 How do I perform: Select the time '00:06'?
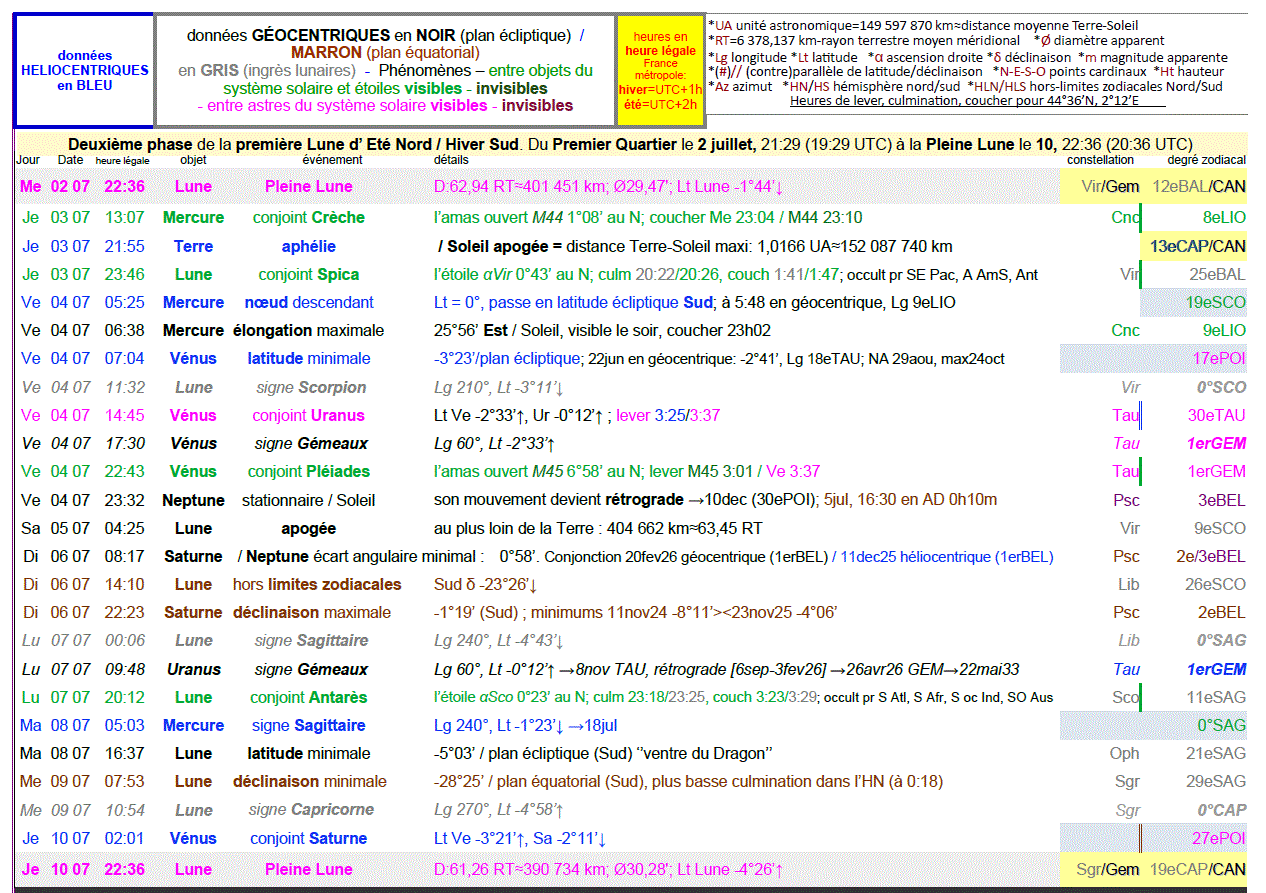click(x=124, y=640)
